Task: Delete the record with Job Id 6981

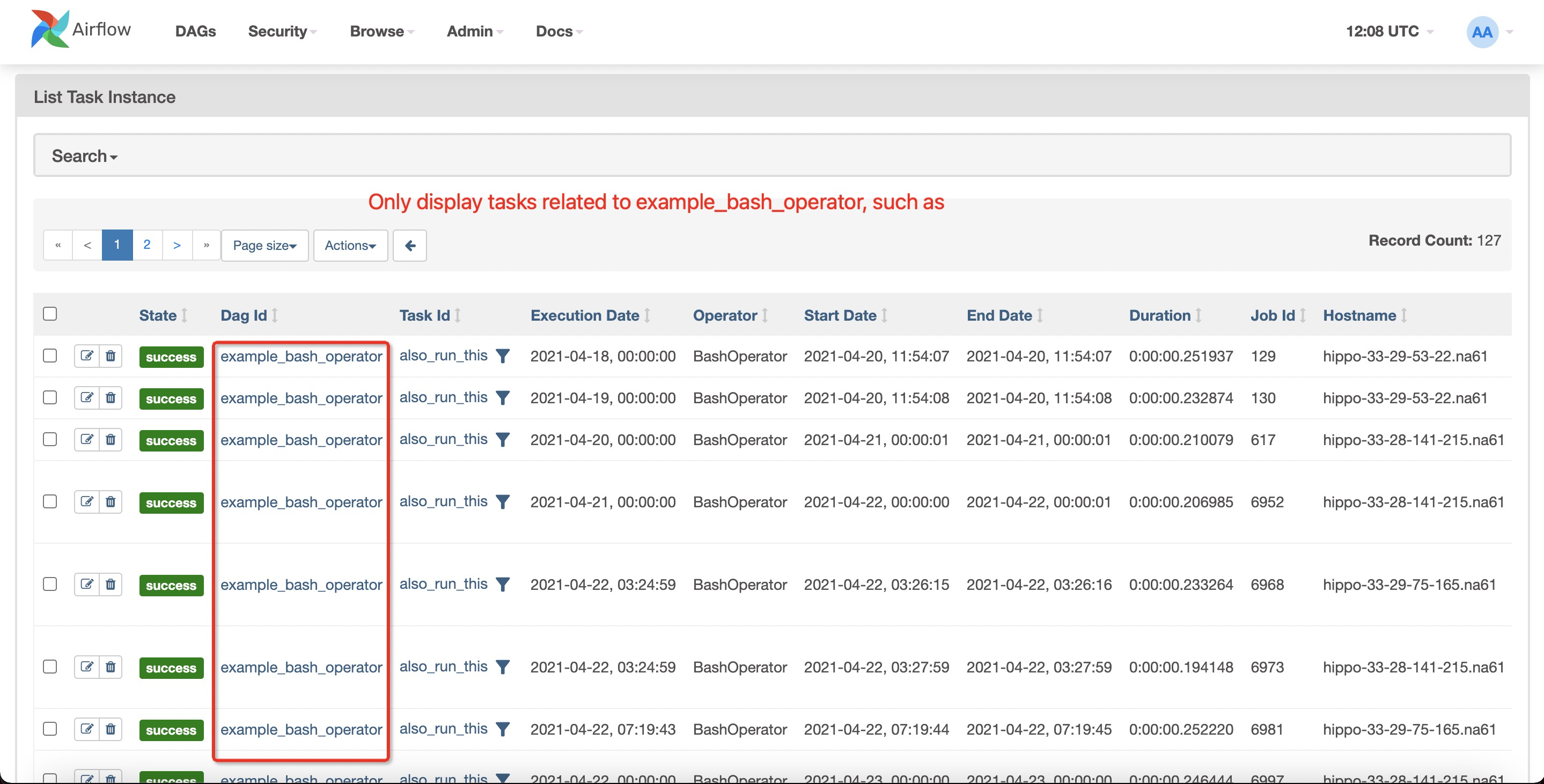Action: 111,729
